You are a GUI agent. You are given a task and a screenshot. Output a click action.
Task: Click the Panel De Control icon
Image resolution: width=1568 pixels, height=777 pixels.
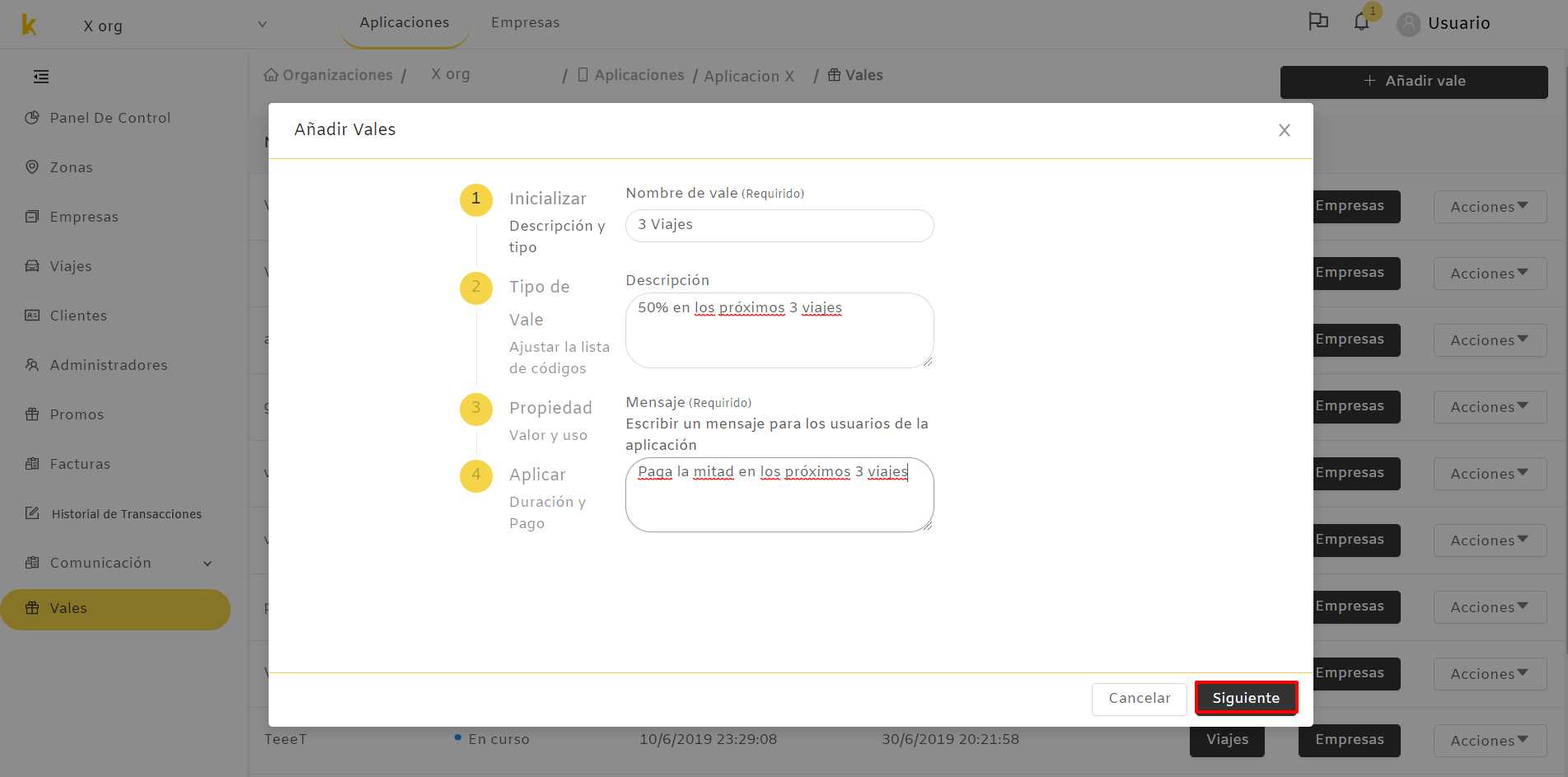click(x=32, y=118)
